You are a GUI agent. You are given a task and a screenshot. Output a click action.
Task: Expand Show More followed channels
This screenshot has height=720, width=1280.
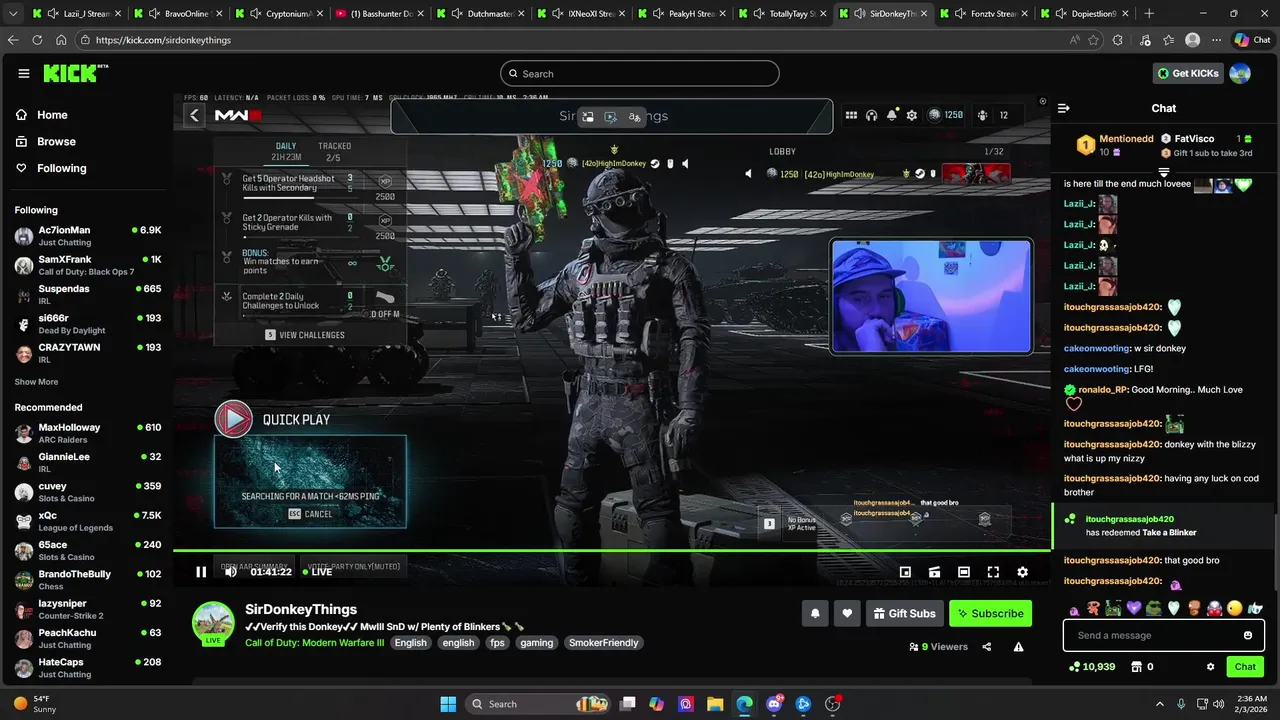click(36, 382)
